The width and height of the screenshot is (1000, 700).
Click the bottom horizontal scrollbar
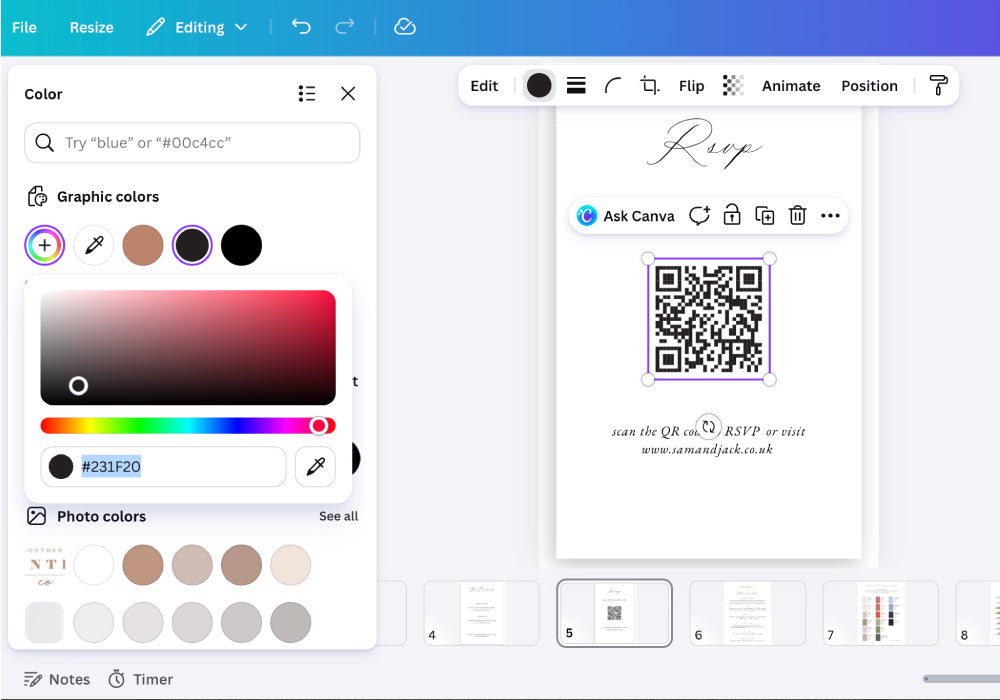pyautogui.click(x=961, y=679)
